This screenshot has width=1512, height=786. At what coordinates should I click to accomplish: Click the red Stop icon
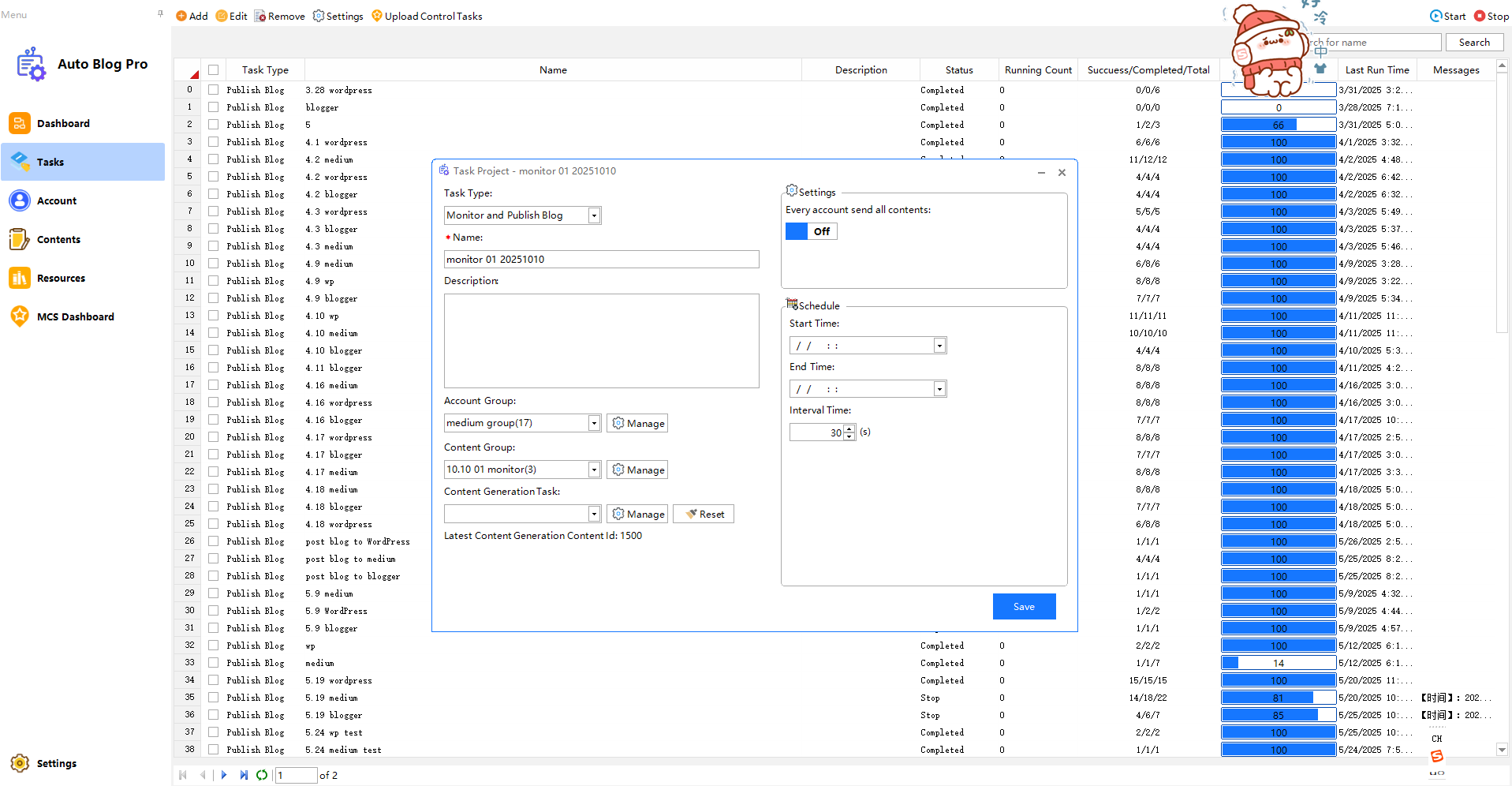click(x=1480, y=16)
